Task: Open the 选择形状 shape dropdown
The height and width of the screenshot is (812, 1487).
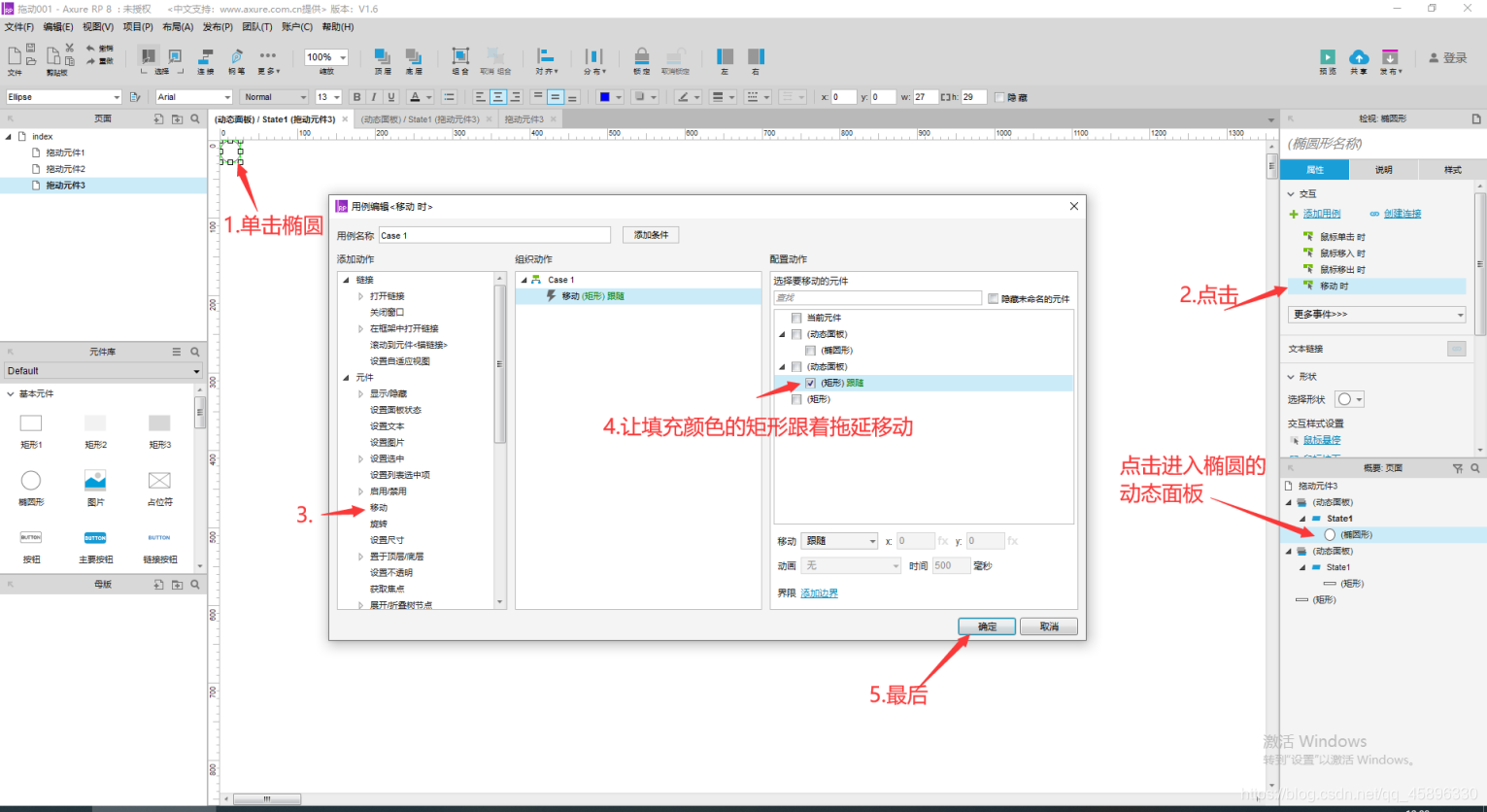Action: click(x=1350, y=399)
